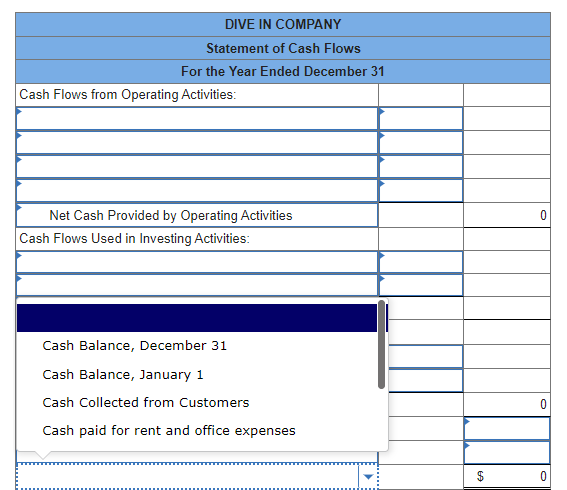The width and height of the screenshot is (567, 490).
Task: Click second investing activities amount field
Action: pyautogui.click(x=421, y=285)
